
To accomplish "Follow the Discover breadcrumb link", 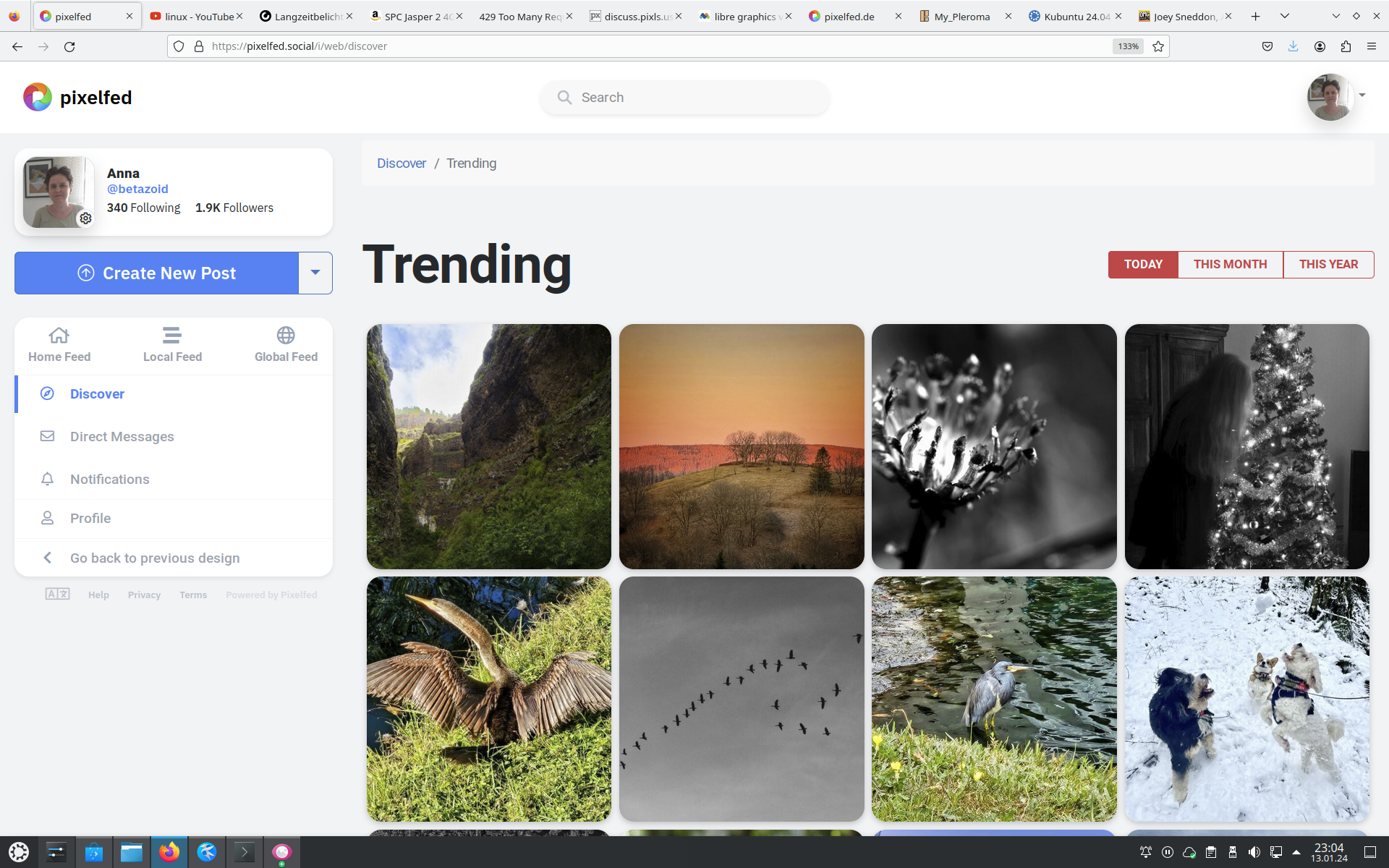I will click(402, 163).
